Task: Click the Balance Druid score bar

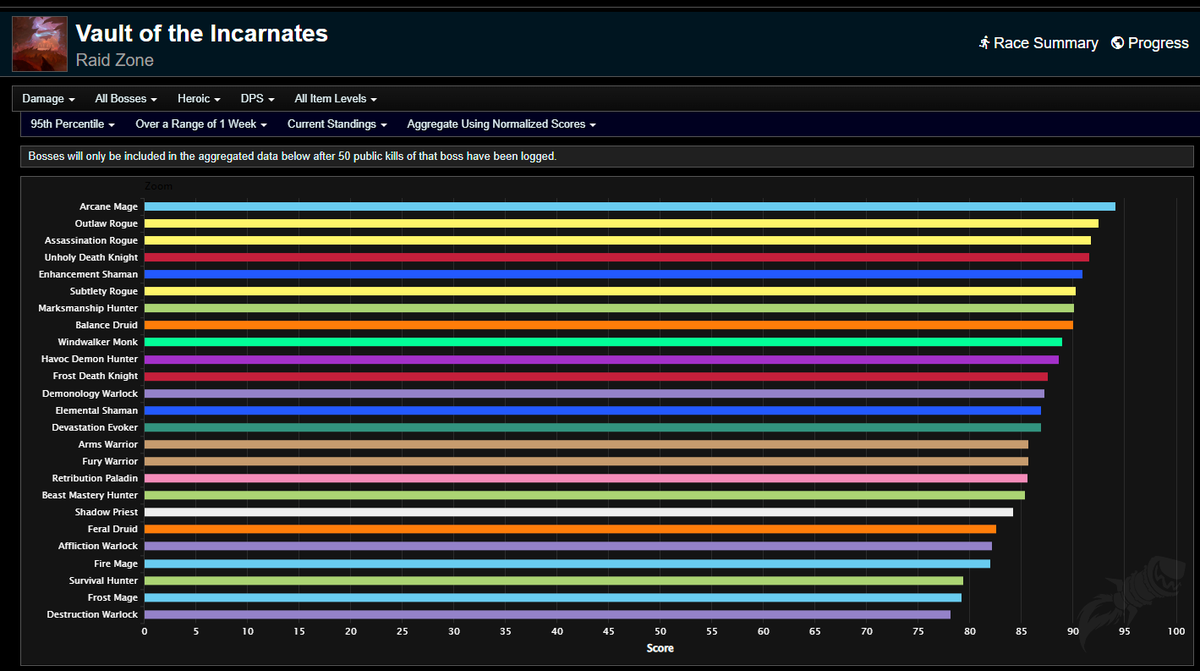Action: [608, 325]
